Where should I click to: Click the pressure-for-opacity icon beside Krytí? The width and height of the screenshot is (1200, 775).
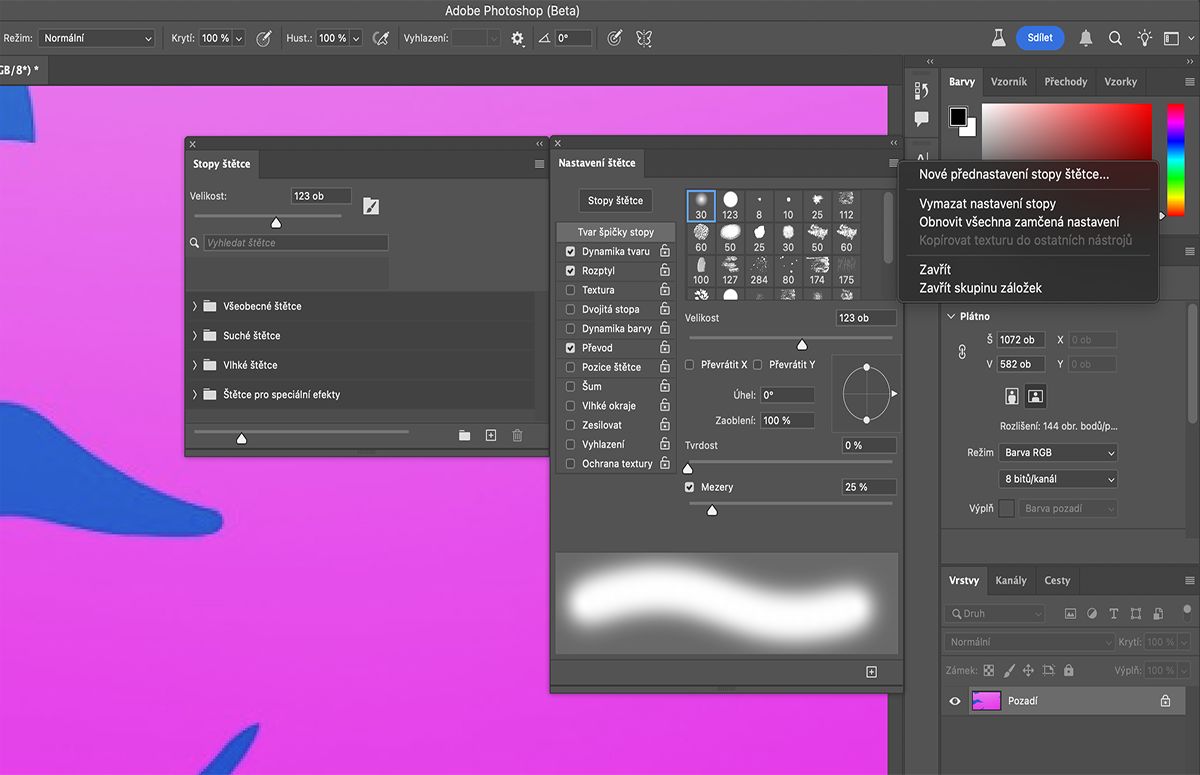tap(264, 38)
